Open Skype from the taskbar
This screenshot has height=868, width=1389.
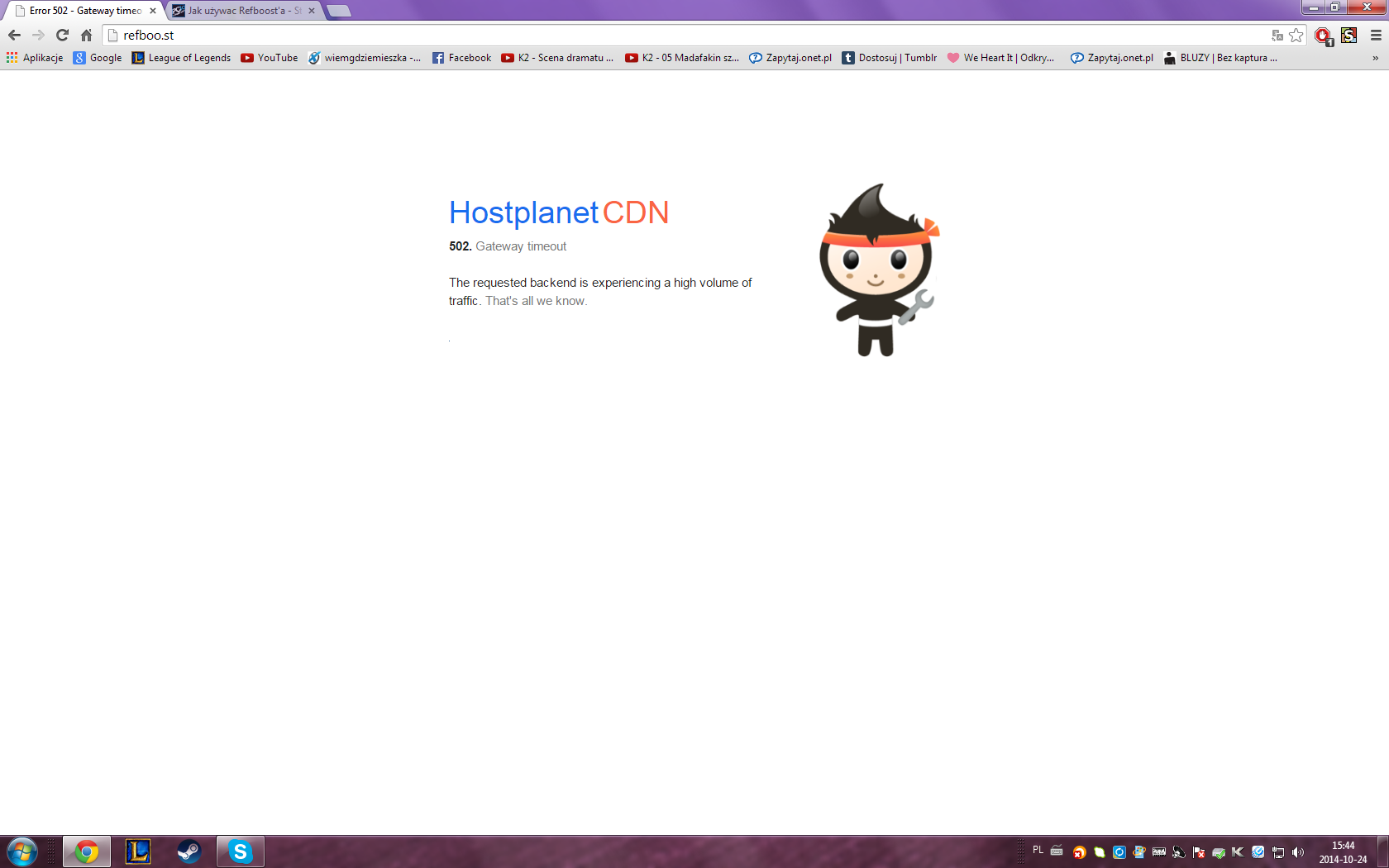click(x=241, y=851)
